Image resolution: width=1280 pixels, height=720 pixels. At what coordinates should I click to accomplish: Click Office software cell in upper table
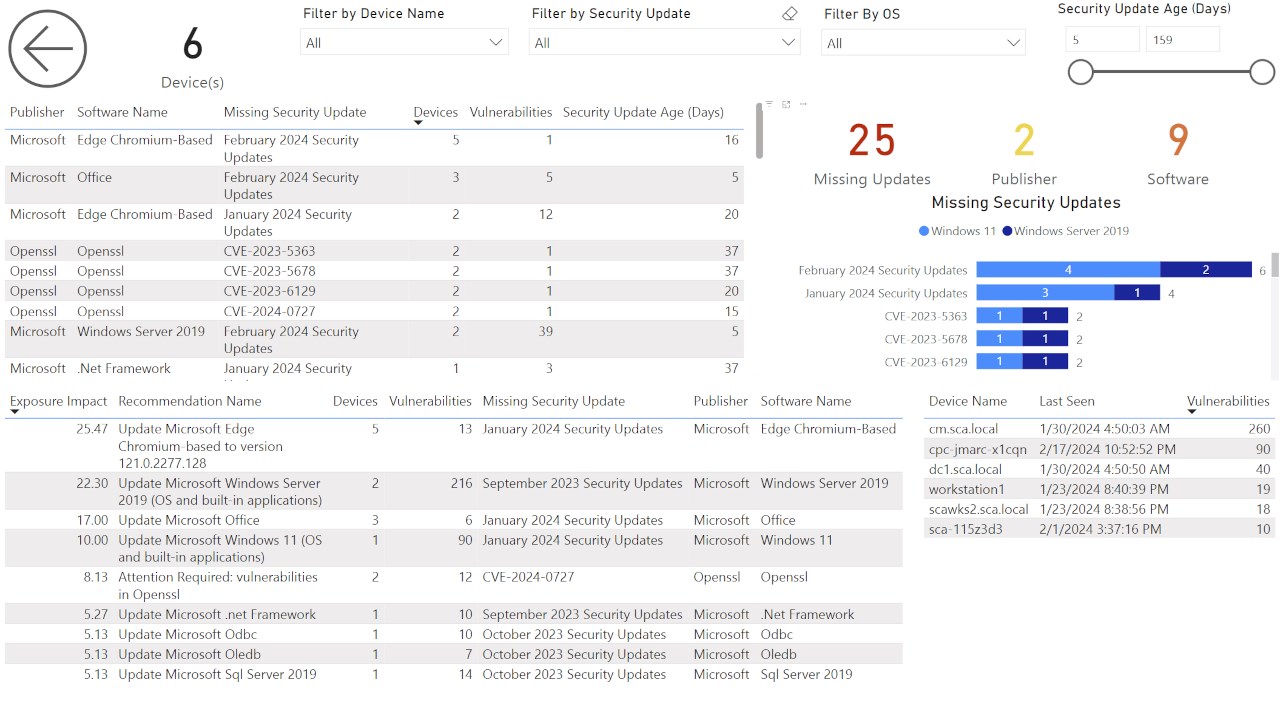click(95, 177)
